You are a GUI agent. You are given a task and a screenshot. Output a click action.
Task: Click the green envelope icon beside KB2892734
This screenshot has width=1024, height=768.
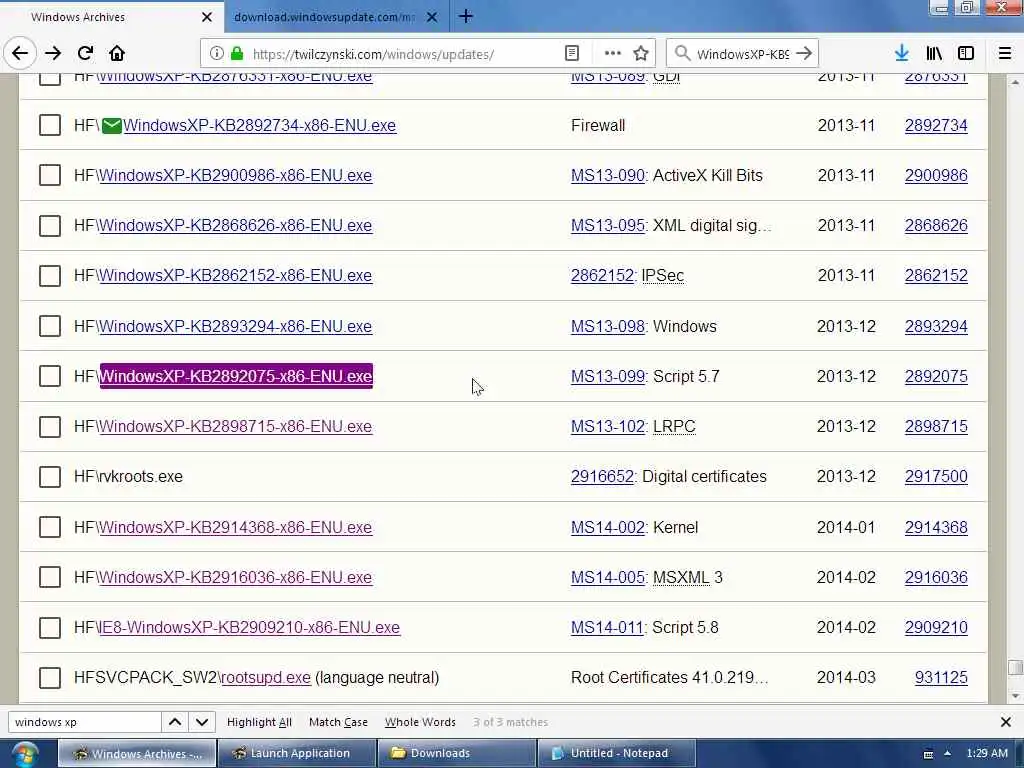point(112,125)
